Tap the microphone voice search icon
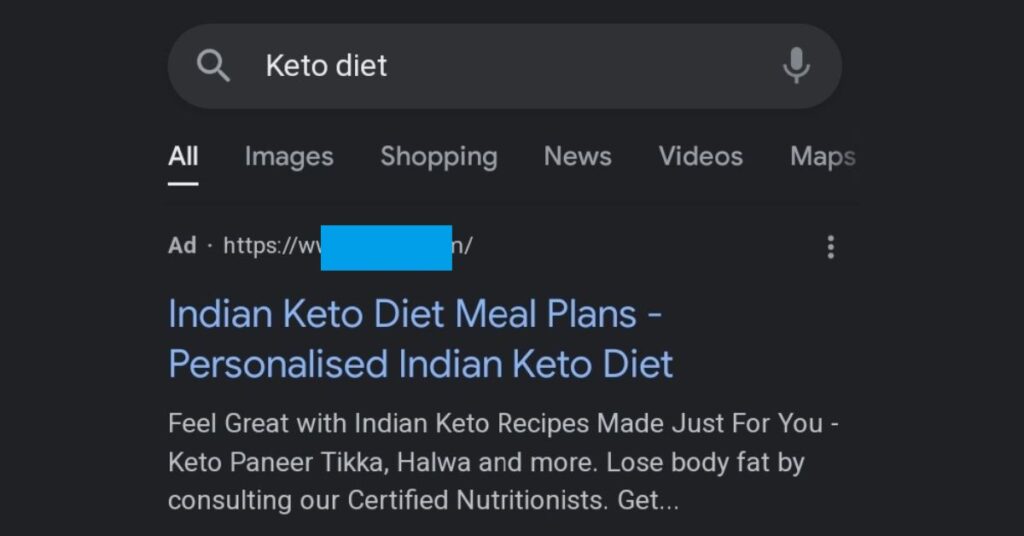 pos(796,66)
